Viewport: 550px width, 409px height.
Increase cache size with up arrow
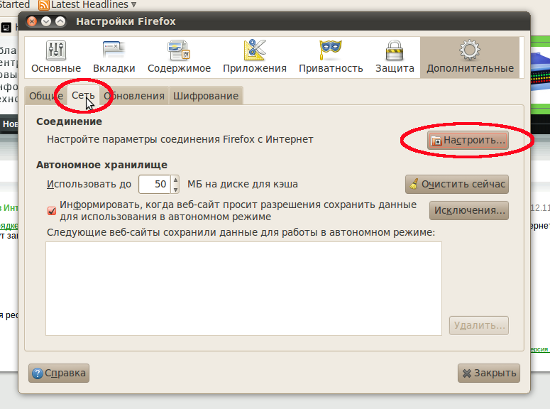click(175, 180)
